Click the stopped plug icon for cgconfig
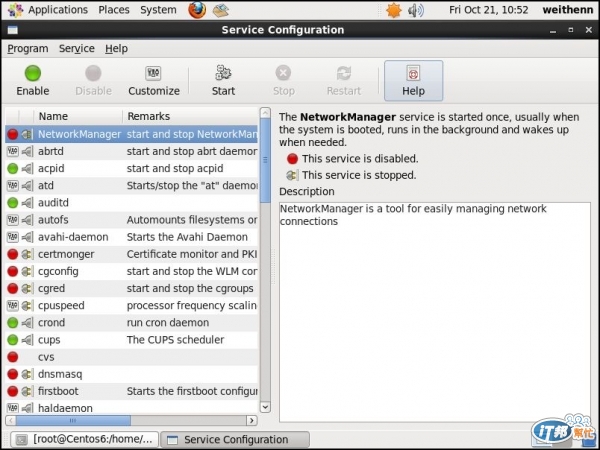600x450 pixels. coord(27,271)
